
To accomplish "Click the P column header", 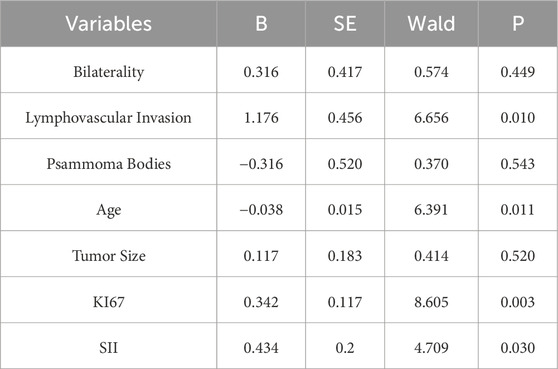I will [518, 23].
